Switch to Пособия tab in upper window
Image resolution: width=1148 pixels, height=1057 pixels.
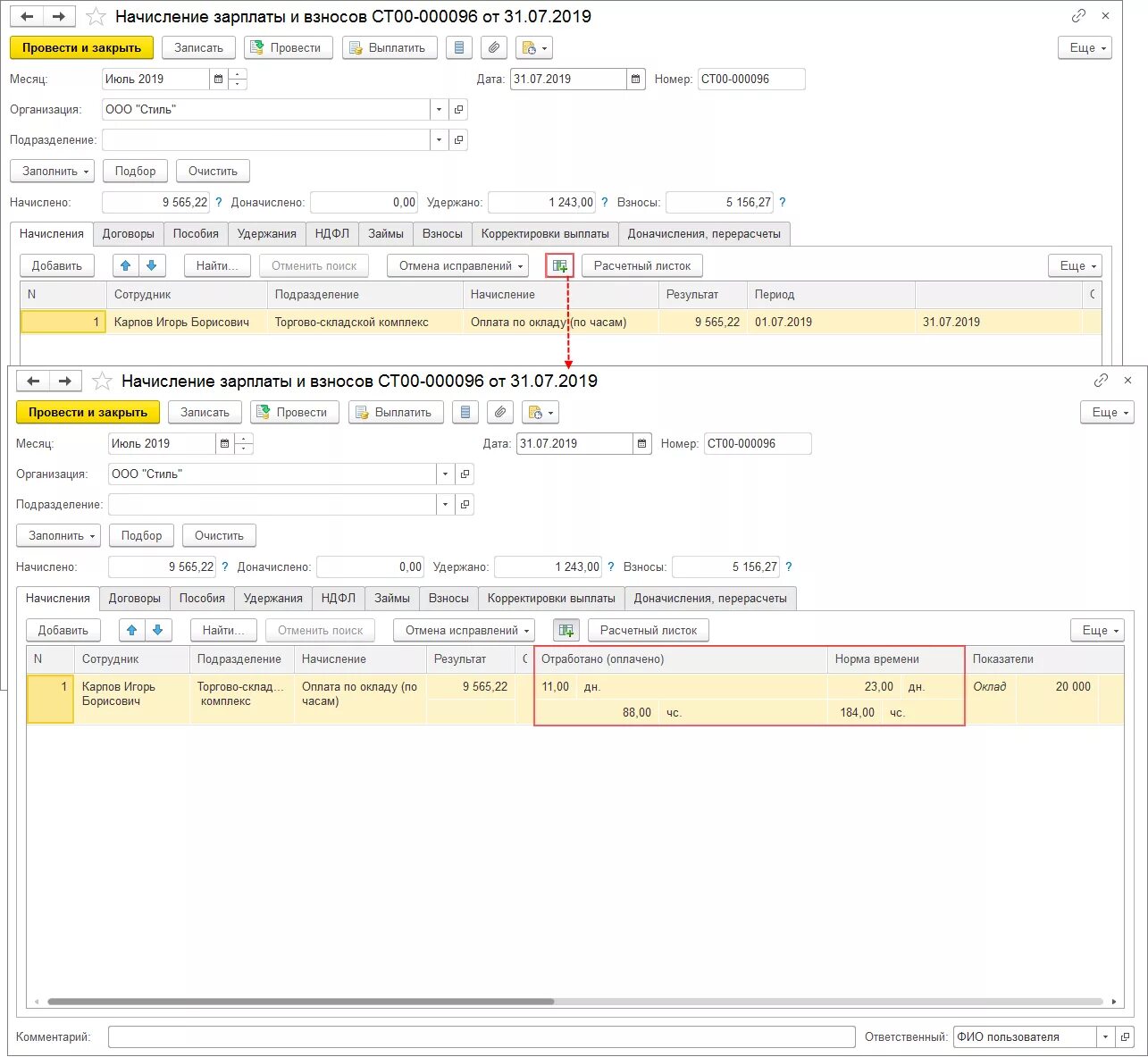tap(196, 233)
